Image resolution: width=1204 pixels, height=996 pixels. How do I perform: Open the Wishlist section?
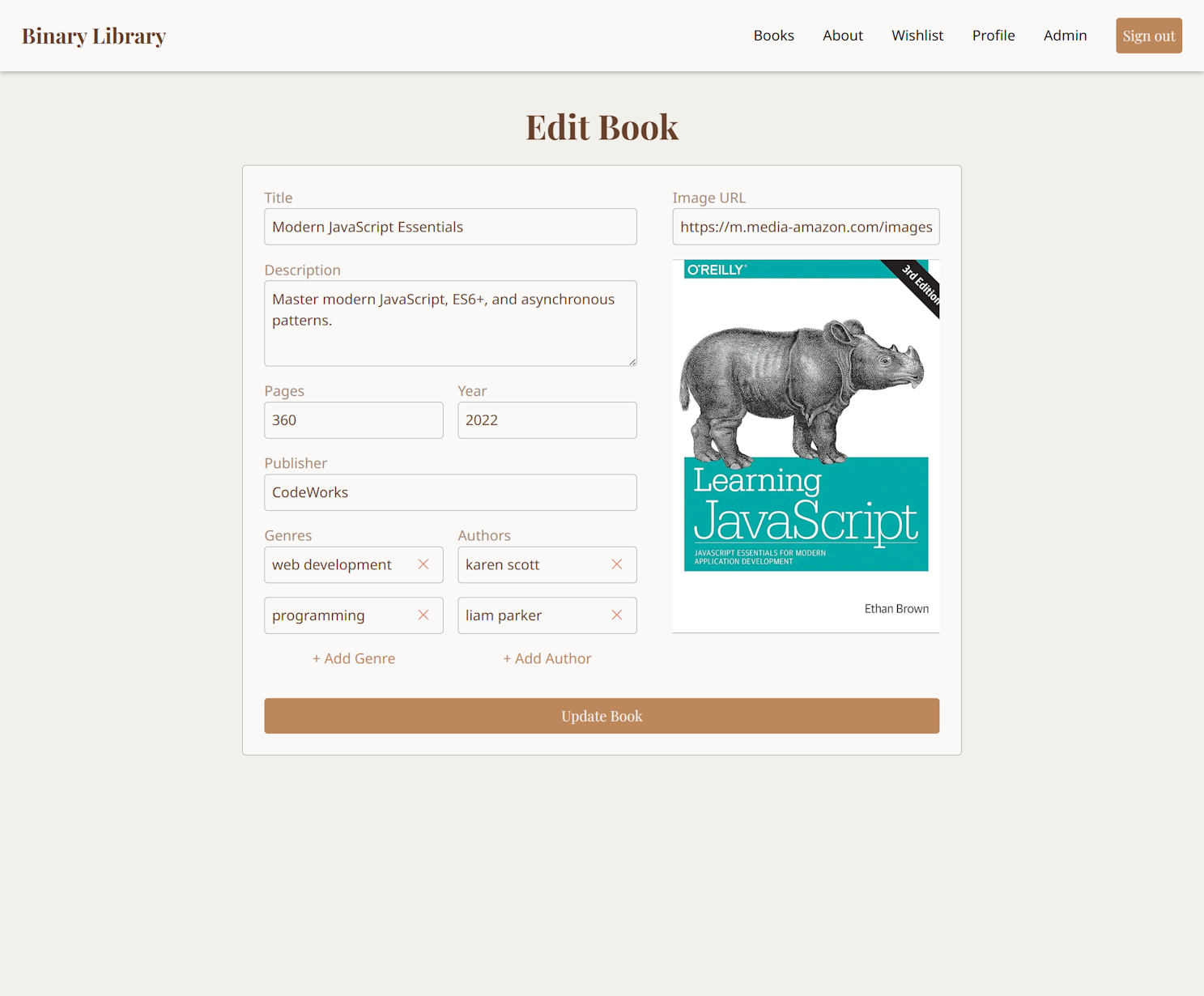coord(917,36)
